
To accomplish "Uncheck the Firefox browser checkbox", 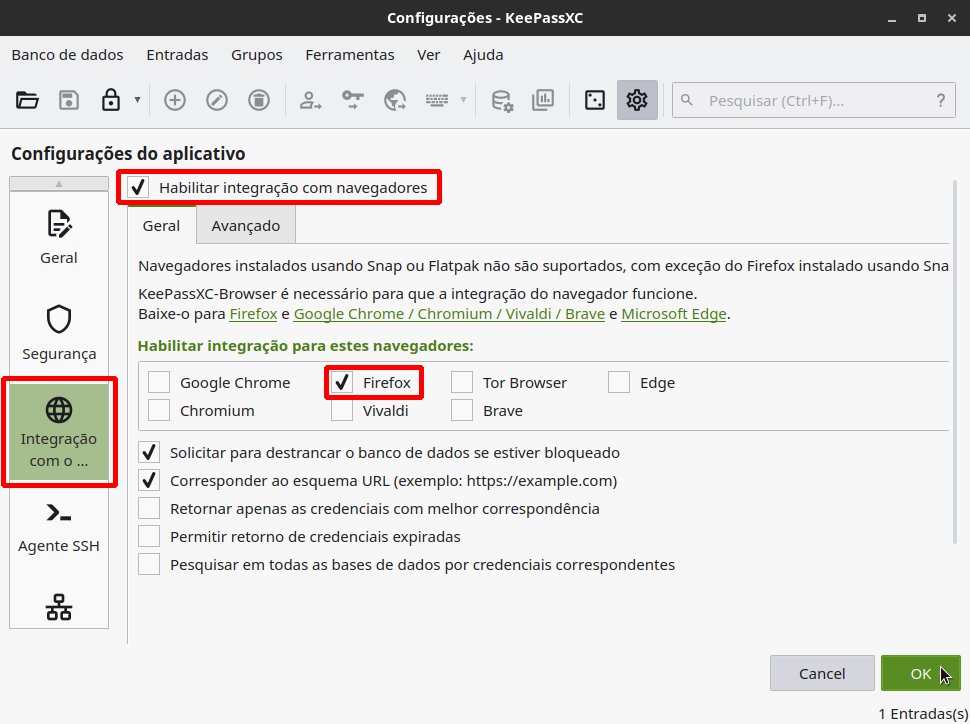I will point(341,382).
